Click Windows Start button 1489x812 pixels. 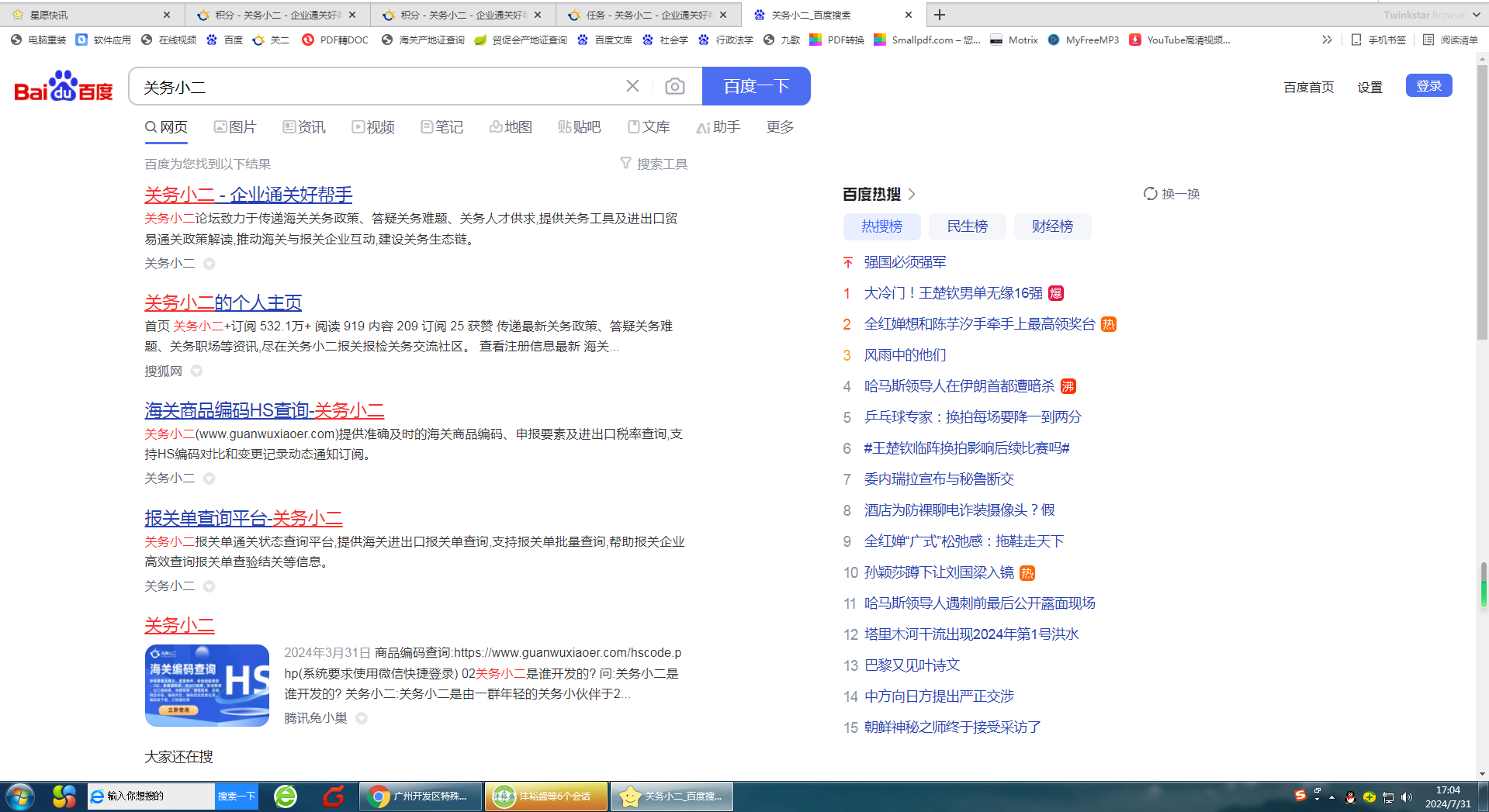[19, 796]
